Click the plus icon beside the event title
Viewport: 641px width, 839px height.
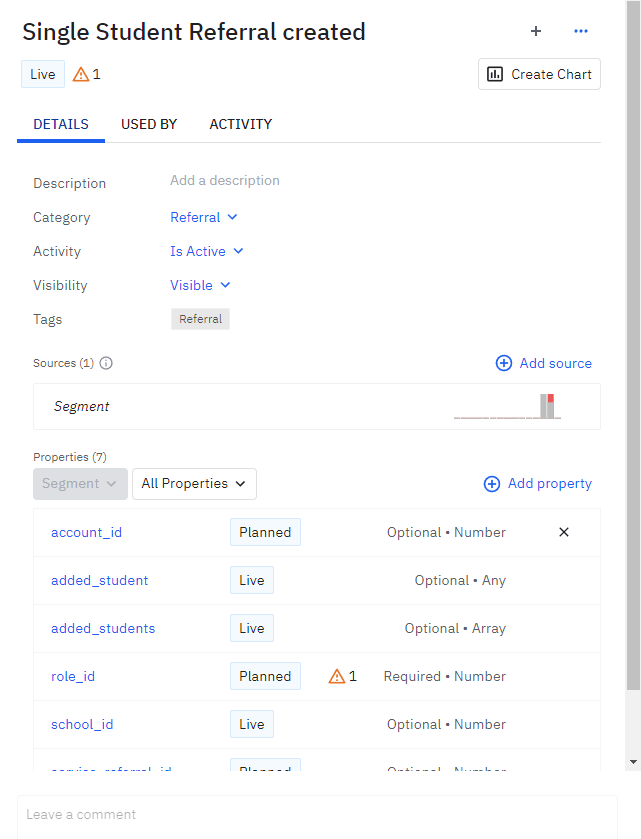coord(536,31)
